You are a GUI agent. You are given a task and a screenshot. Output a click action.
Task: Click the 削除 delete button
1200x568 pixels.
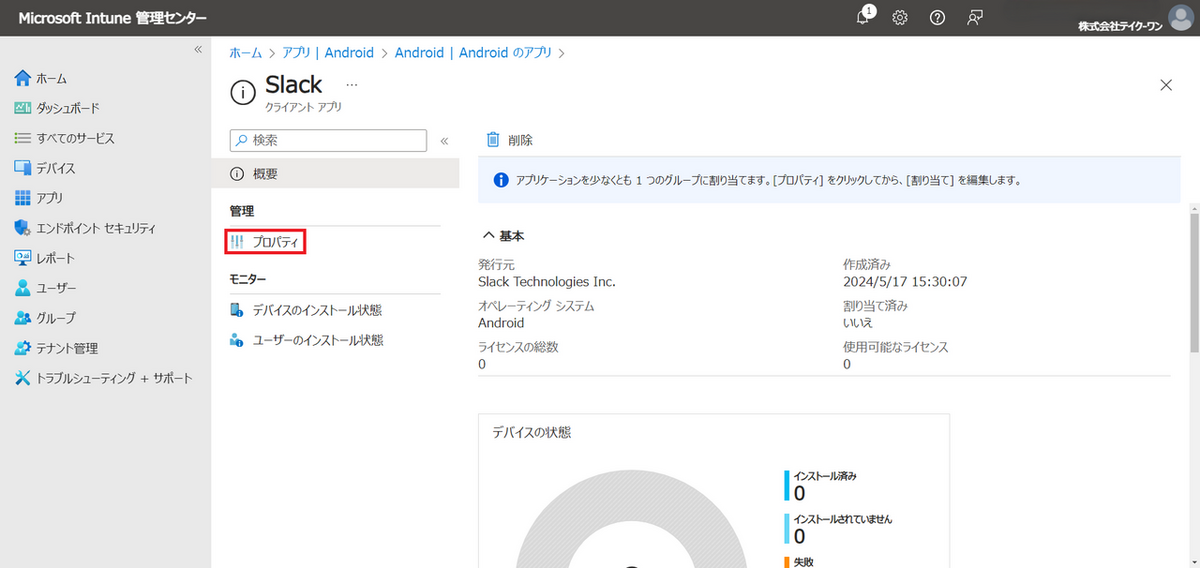[x=510, y=140]
